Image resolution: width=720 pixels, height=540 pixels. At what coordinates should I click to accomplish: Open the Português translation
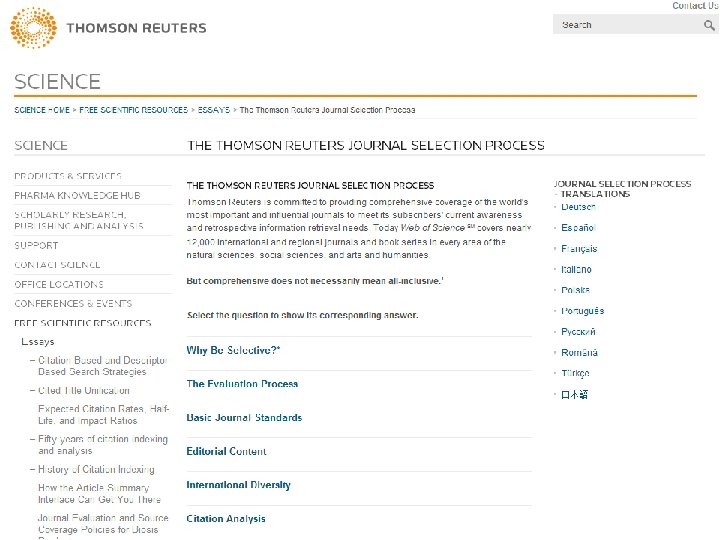click(x=583, y=311)
